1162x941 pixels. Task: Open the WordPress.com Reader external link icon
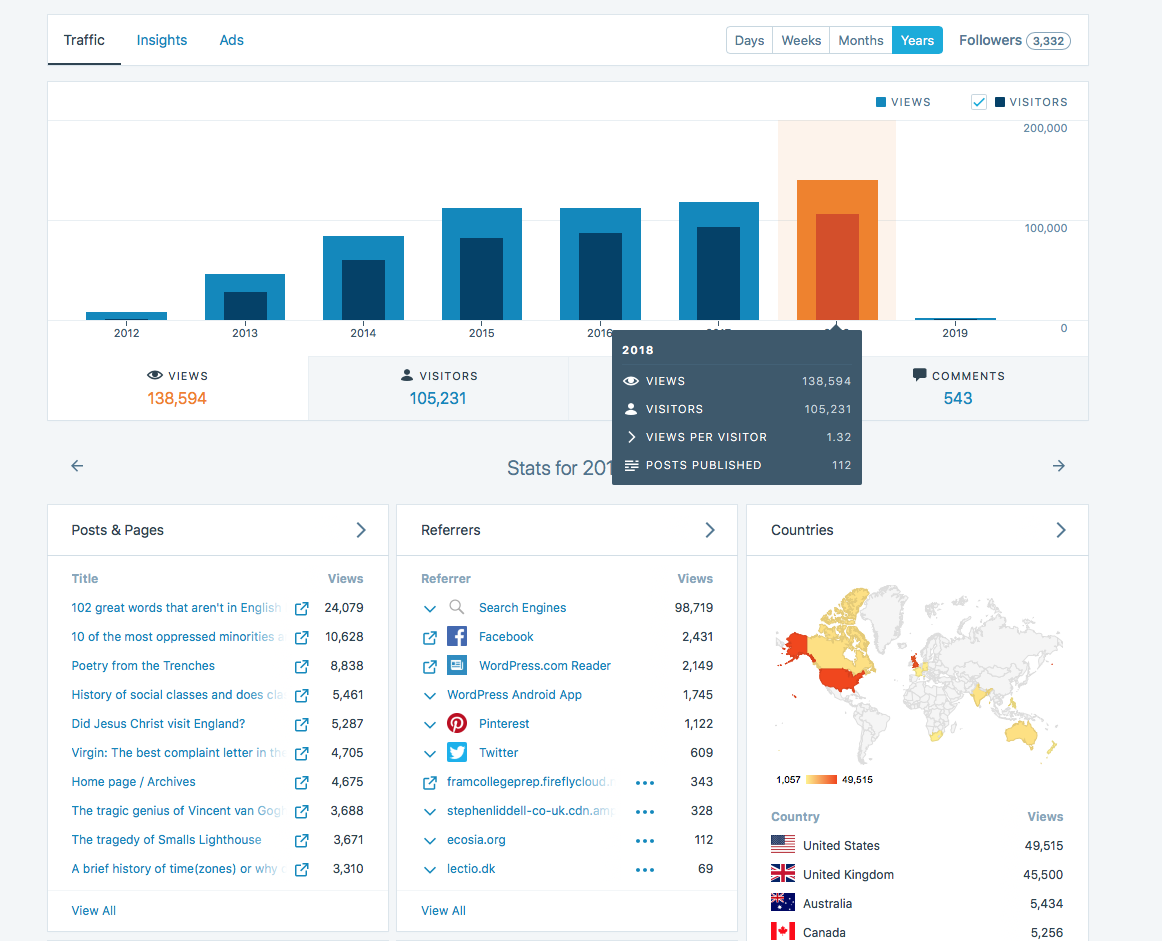coord(430,666)
